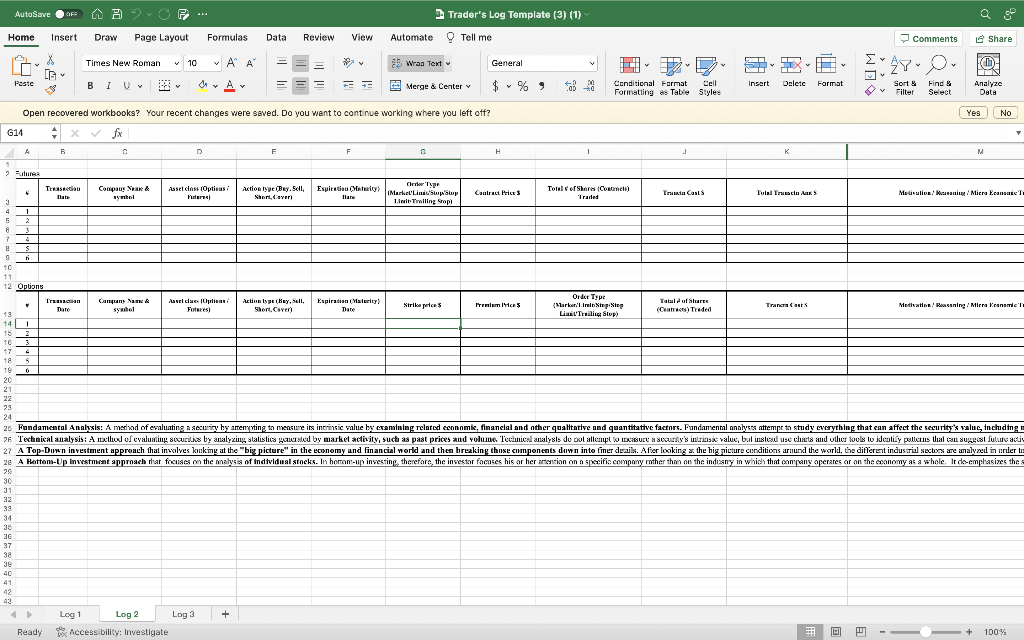
Task: Click the fill color highlight swatch
Action: (202, 86)
